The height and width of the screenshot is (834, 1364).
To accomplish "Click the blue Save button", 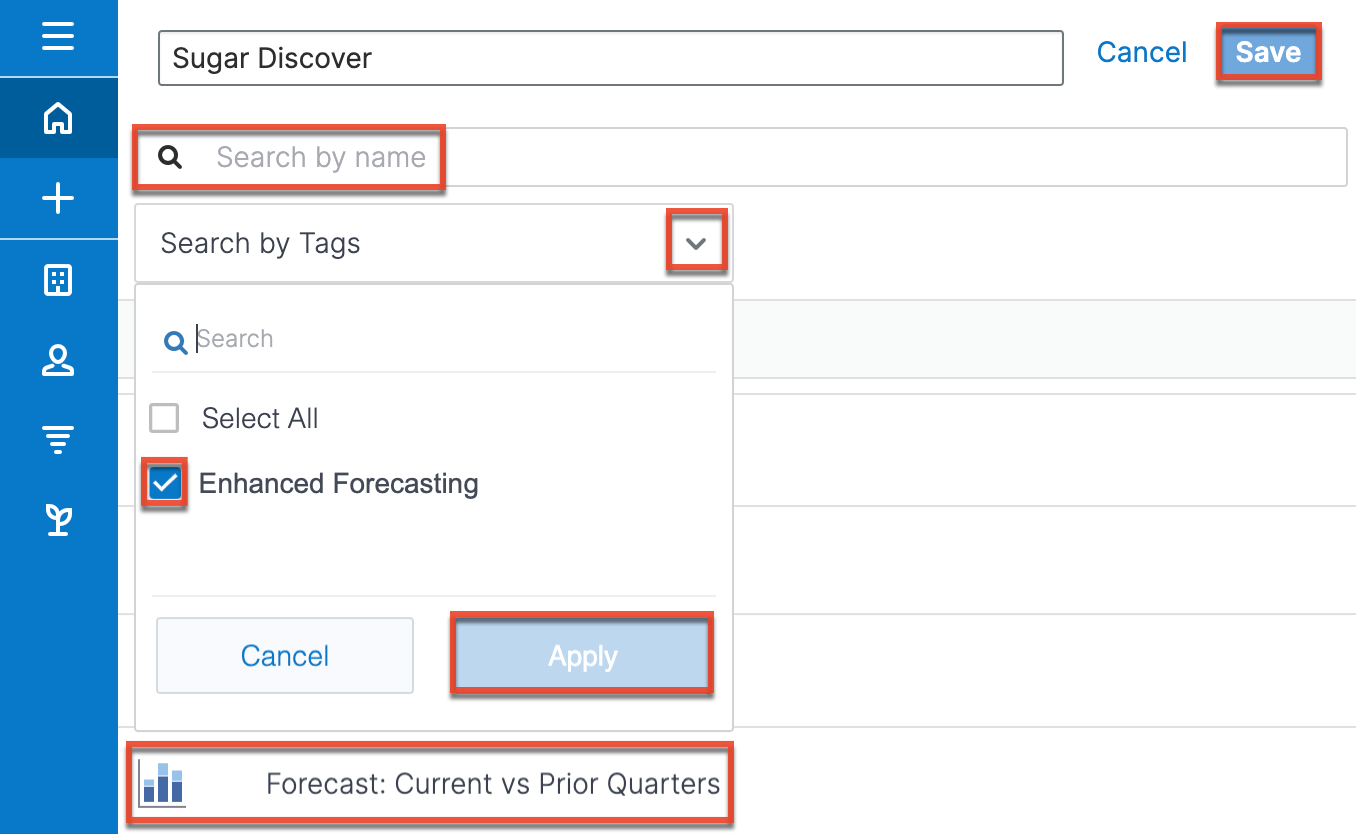I will tap(1268, 52).
